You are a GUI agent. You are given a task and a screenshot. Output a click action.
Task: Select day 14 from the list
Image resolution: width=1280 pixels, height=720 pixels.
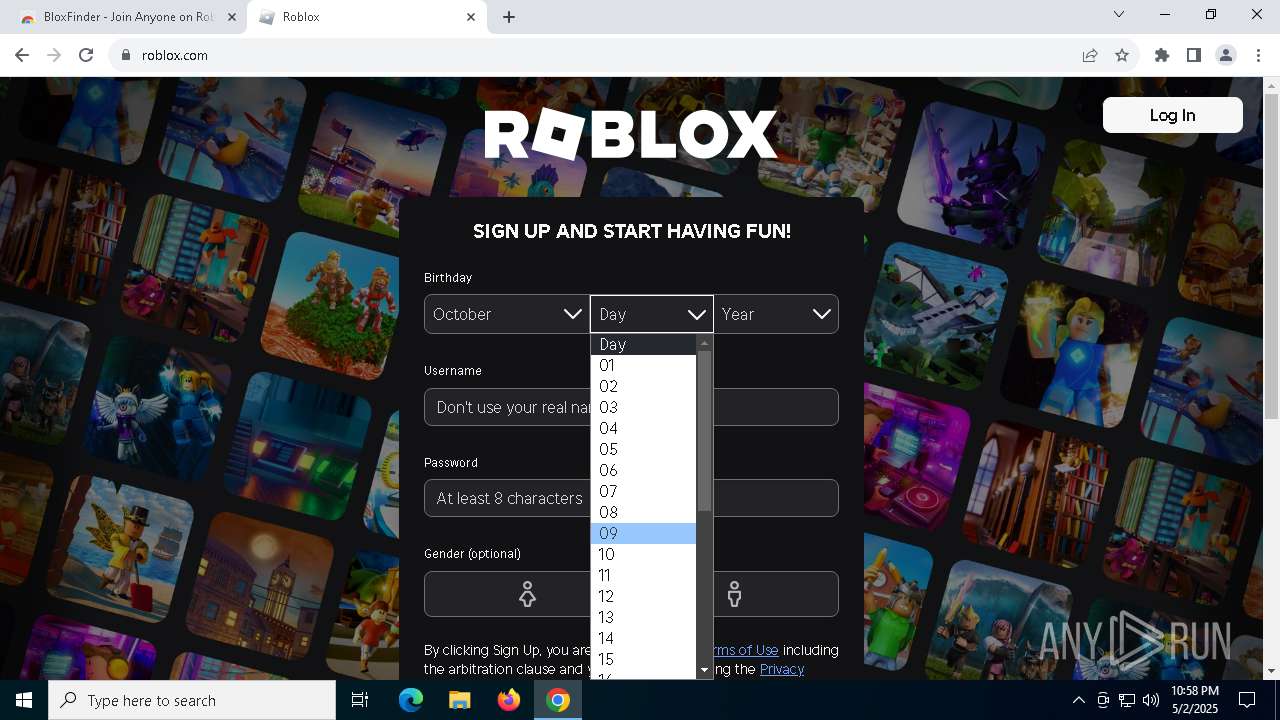(x=643, y=638)
